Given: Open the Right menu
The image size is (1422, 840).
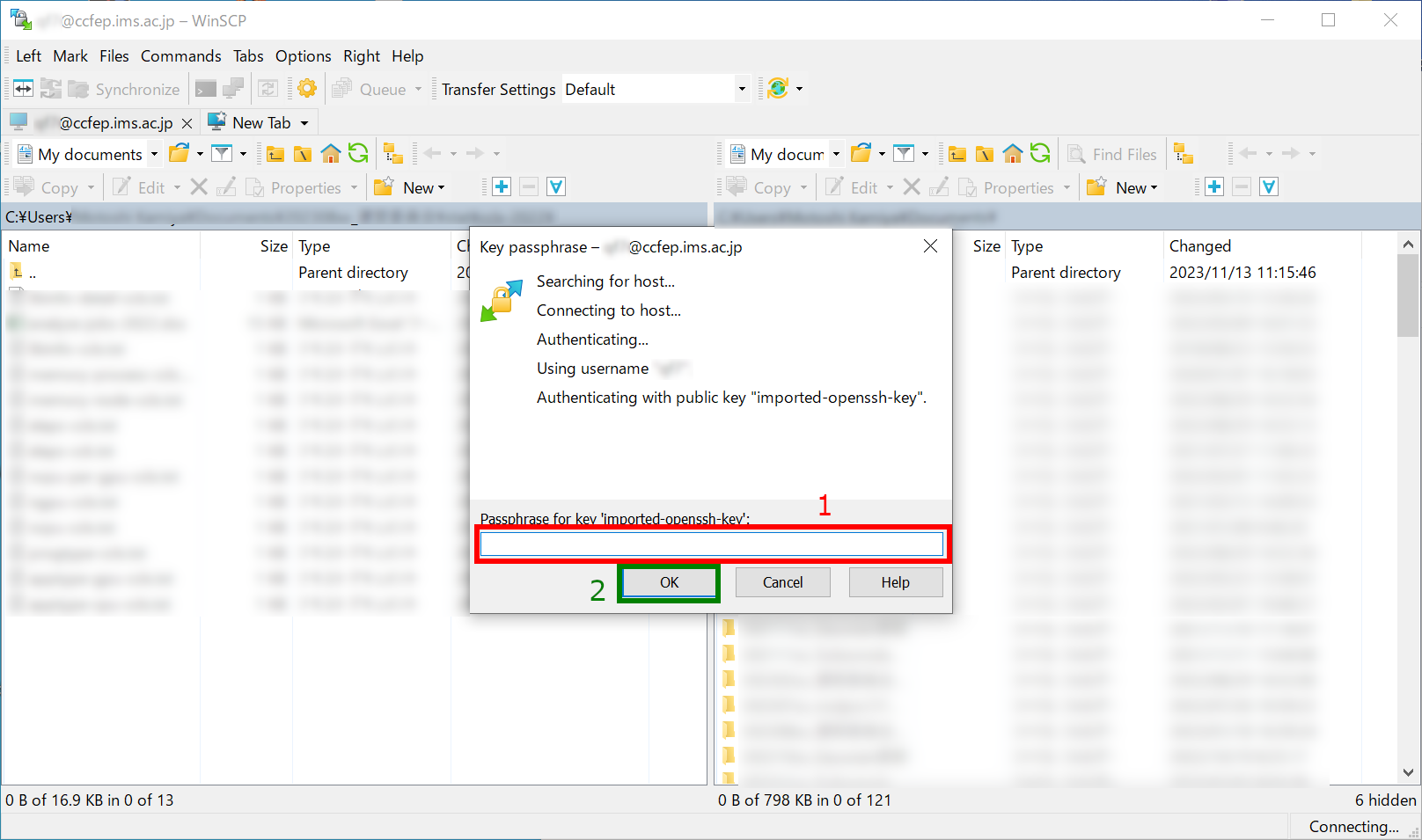Looking at the screenshot, I should [x=362, y=55].
